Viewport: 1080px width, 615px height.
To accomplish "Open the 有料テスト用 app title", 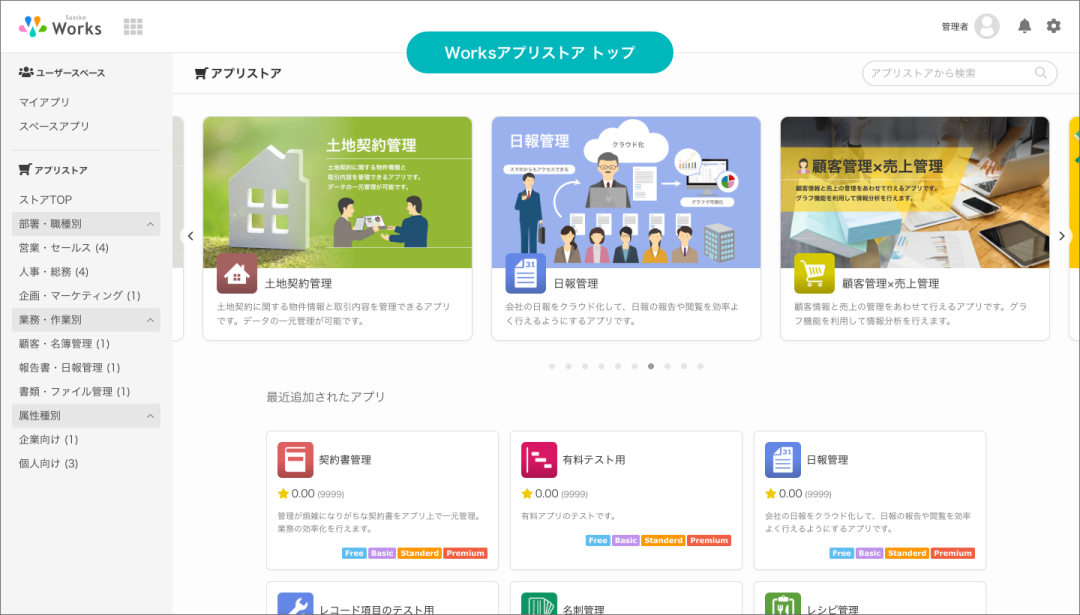I will (x=594, y=459).
